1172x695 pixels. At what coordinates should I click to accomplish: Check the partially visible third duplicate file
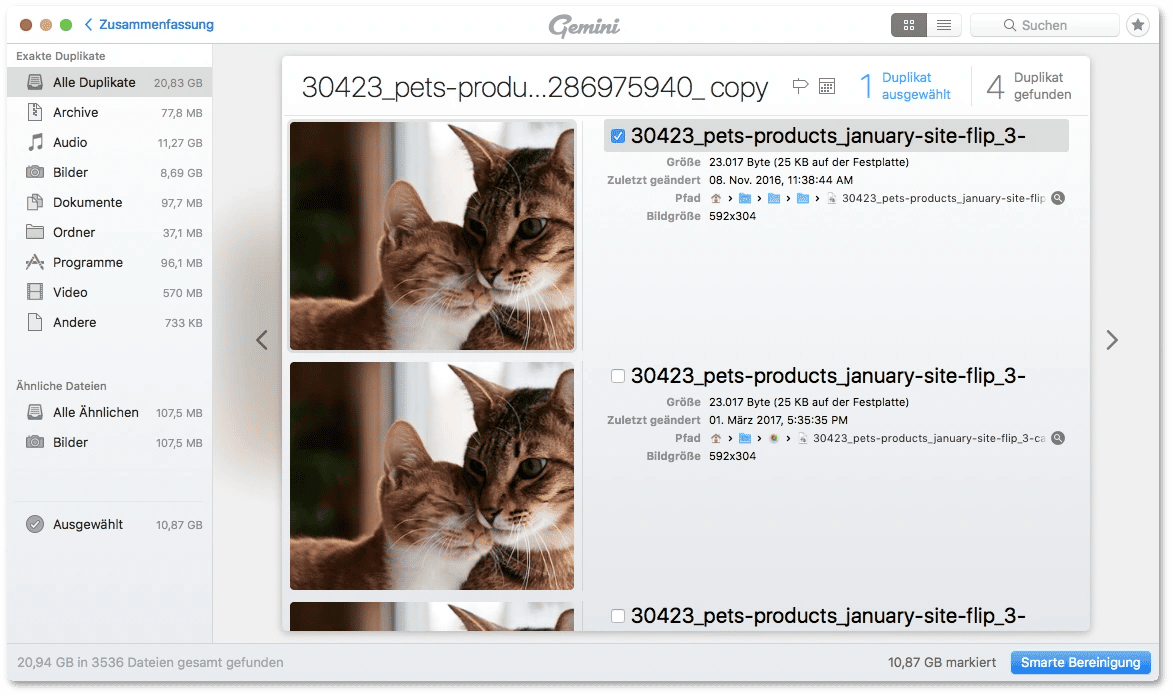(617, 616)
